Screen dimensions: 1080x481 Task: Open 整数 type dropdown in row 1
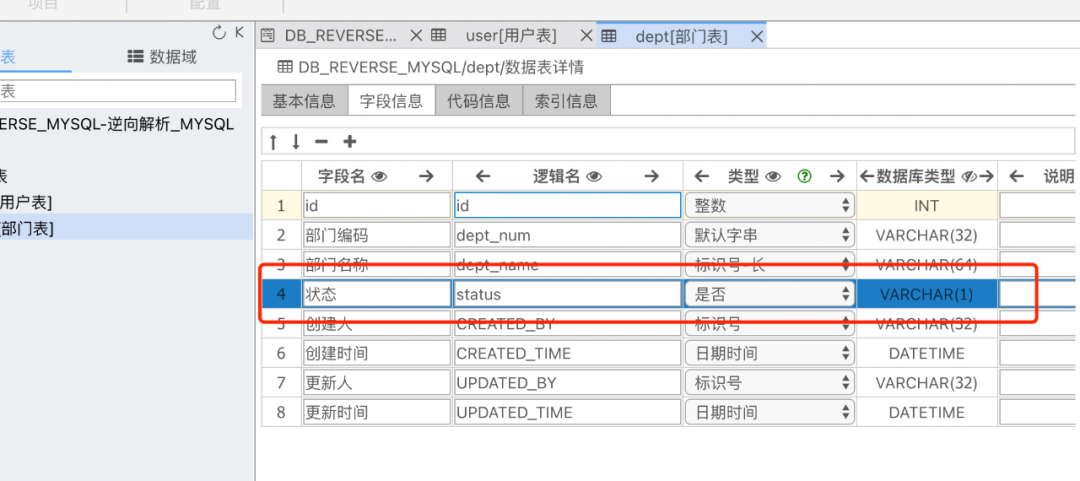point(770,205)
